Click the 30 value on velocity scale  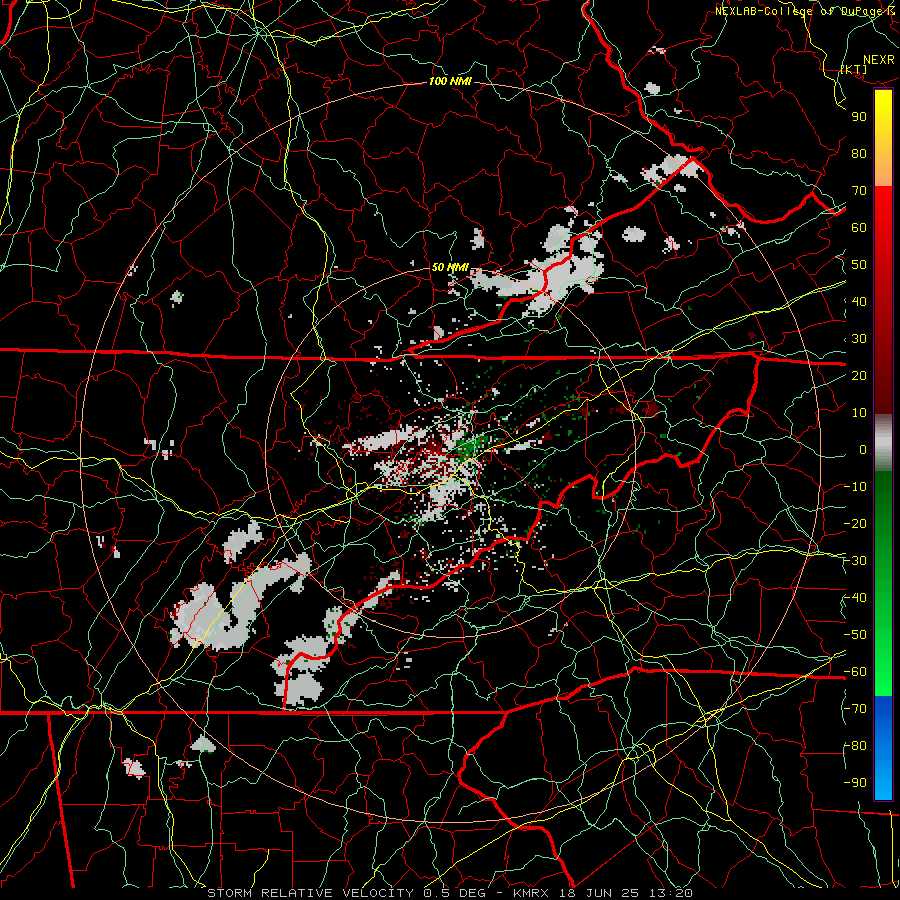tap(859, 339)
